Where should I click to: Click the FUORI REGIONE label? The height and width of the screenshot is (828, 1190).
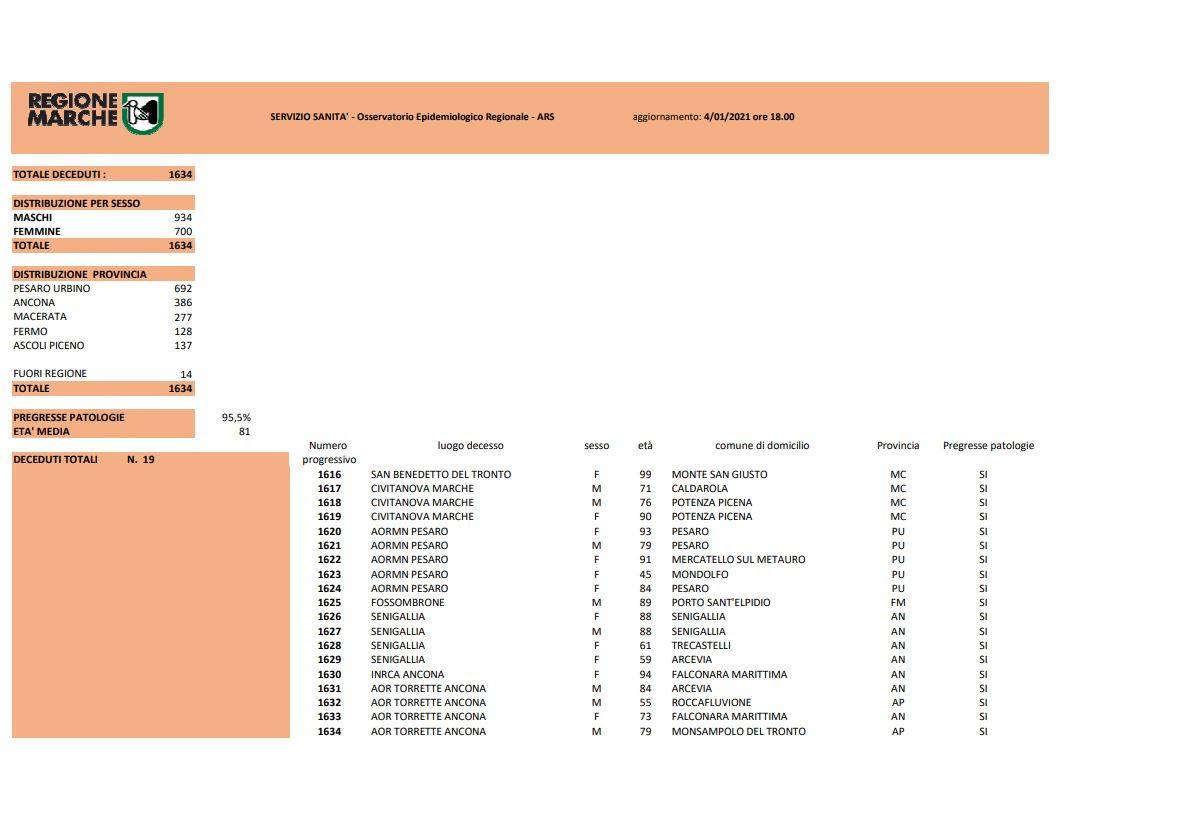pyautogui.click(x=50, y=373)
